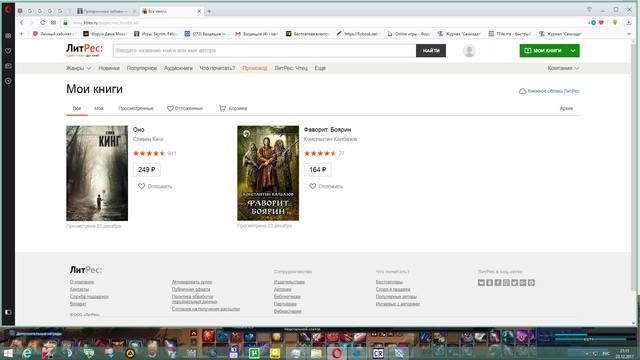Open Bookmarks heart in the Opera sidebar
The image size is (640, 360).
point(8,51)
